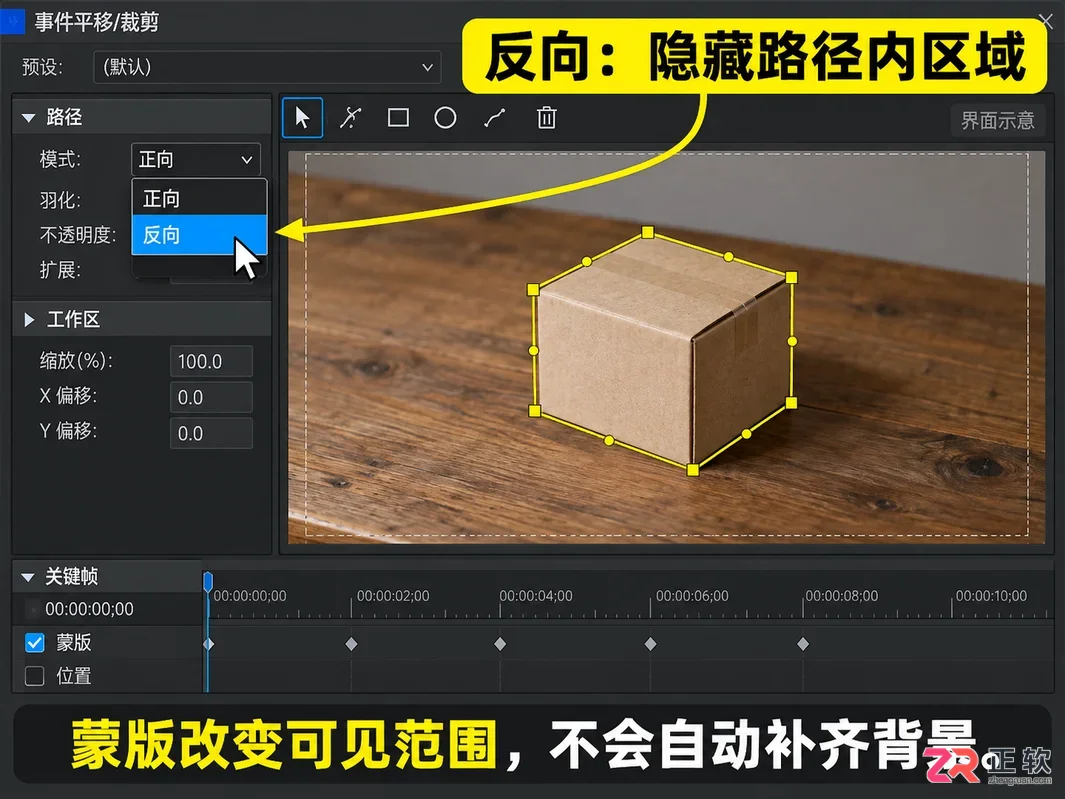Choose 反向 from the mode list
Viewport: 1065px width, 799px height.
pos(199,235)
